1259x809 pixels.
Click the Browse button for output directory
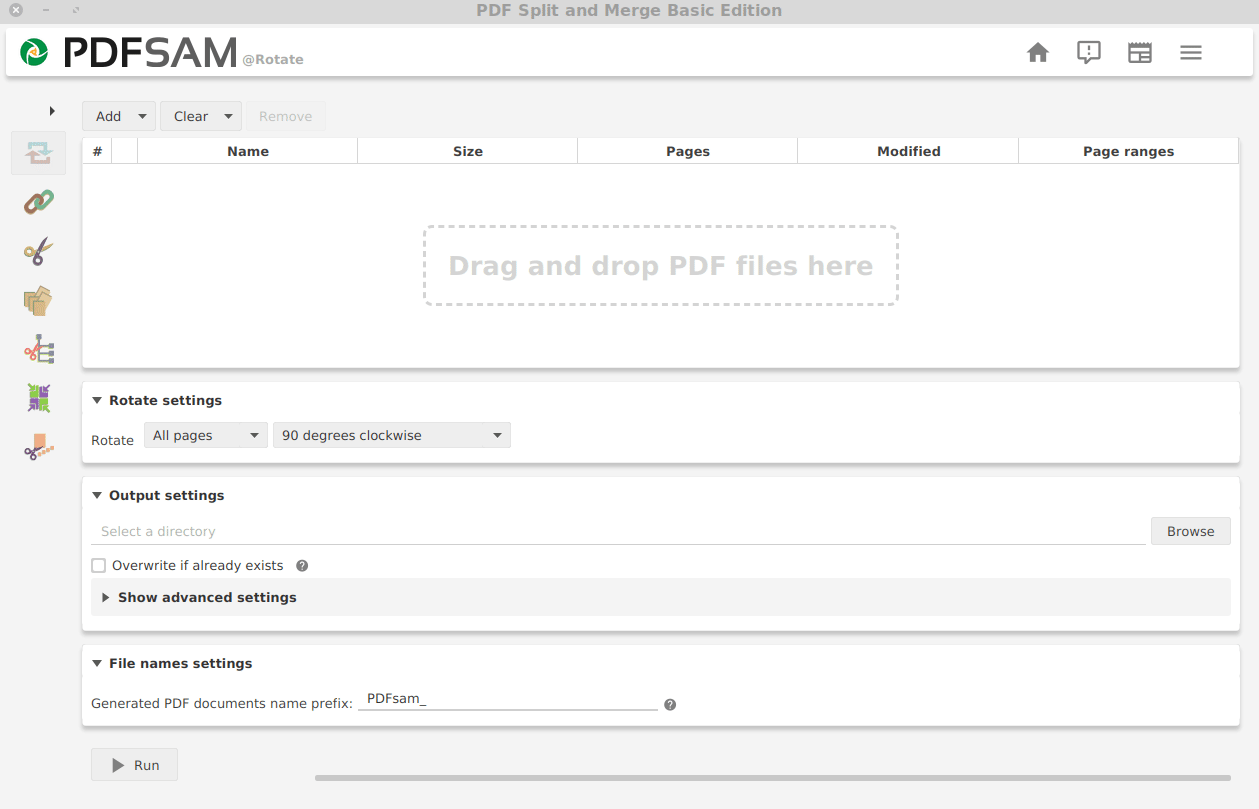[x=1190, y=532]
